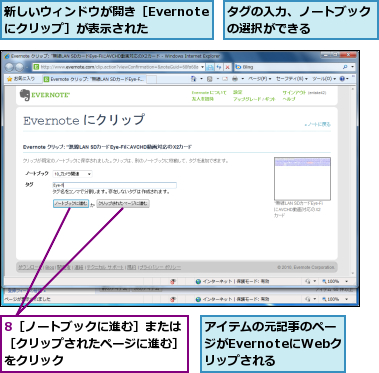Screen dimensions: 379x373
Task: Click the browser Back arrow button
Action: pos(9,67)
